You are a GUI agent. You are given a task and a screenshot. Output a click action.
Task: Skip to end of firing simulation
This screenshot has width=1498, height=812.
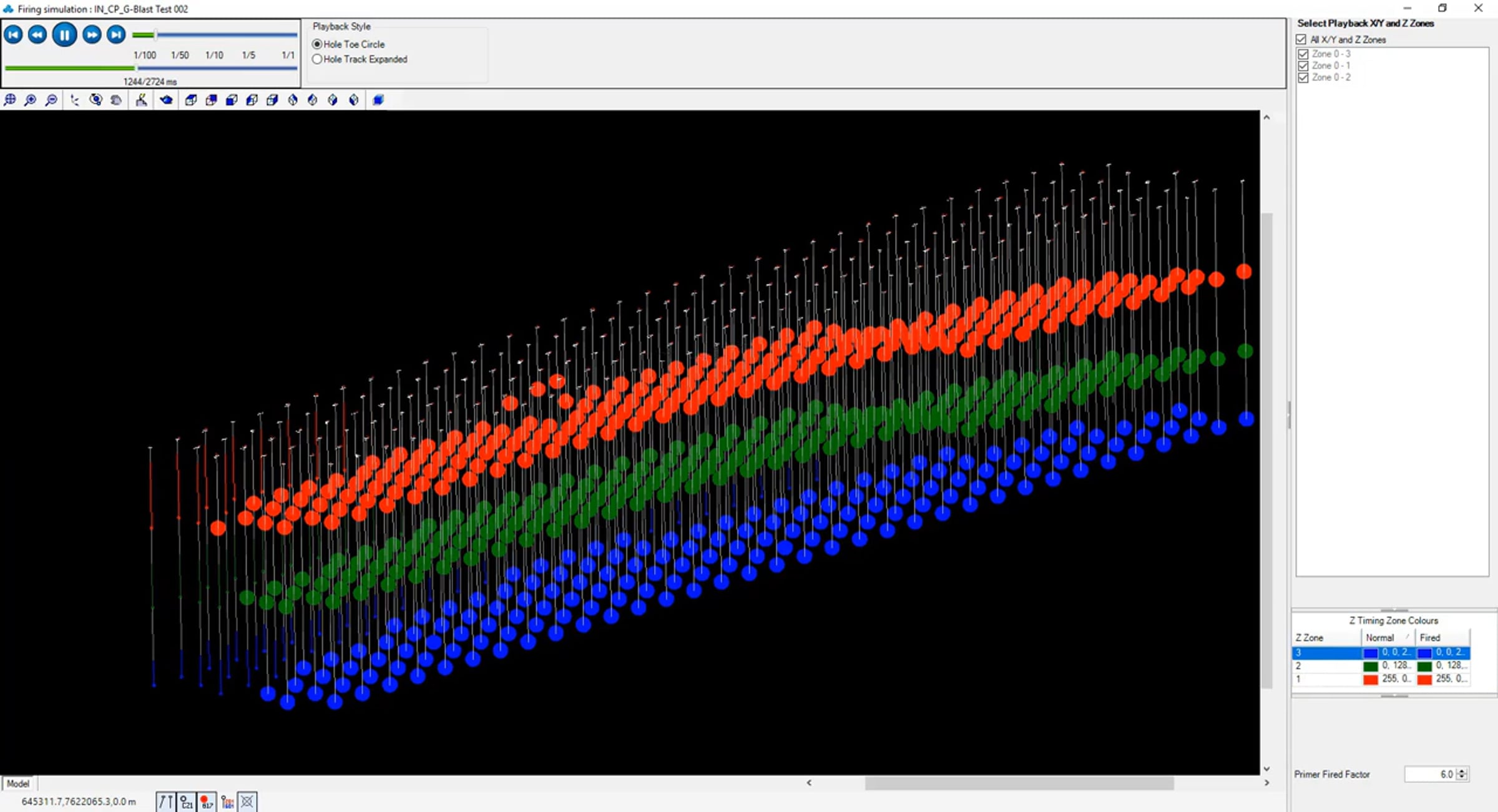pos(116,34)
